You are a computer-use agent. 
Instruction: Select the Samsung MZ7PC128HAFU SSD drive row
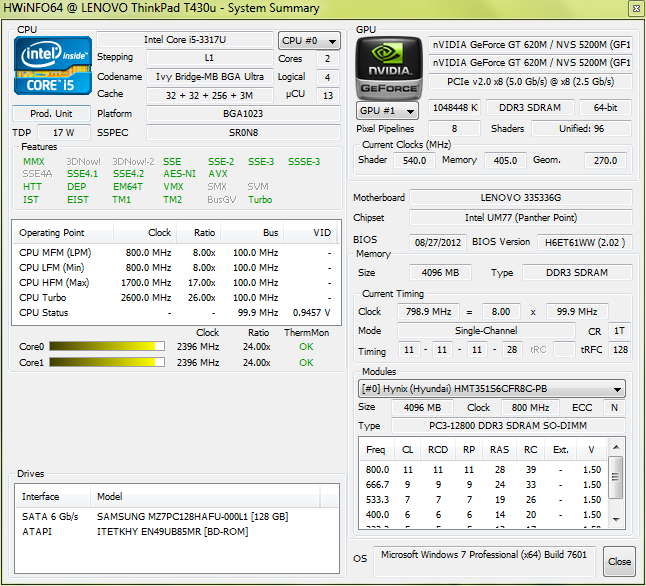[155, 516]
